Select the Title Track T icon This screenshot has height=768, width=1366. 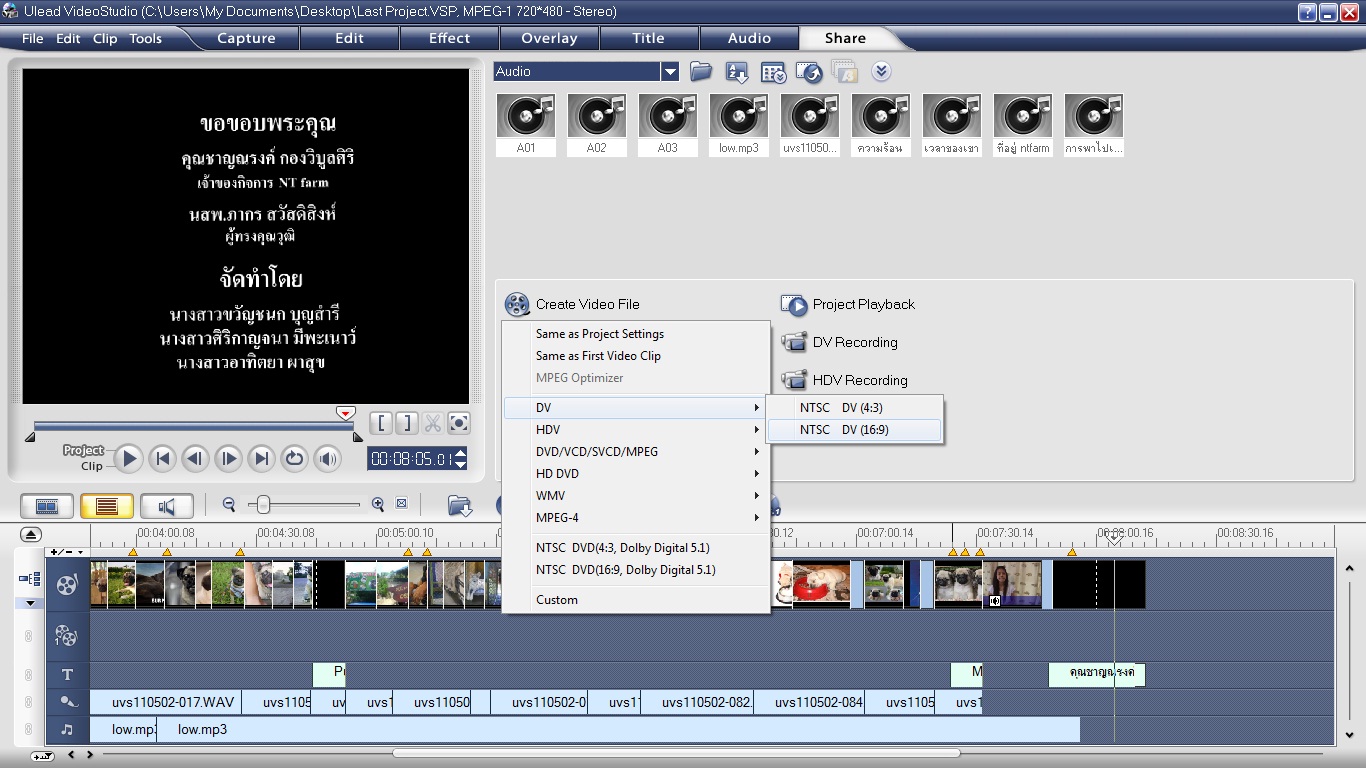coord(67,675)
